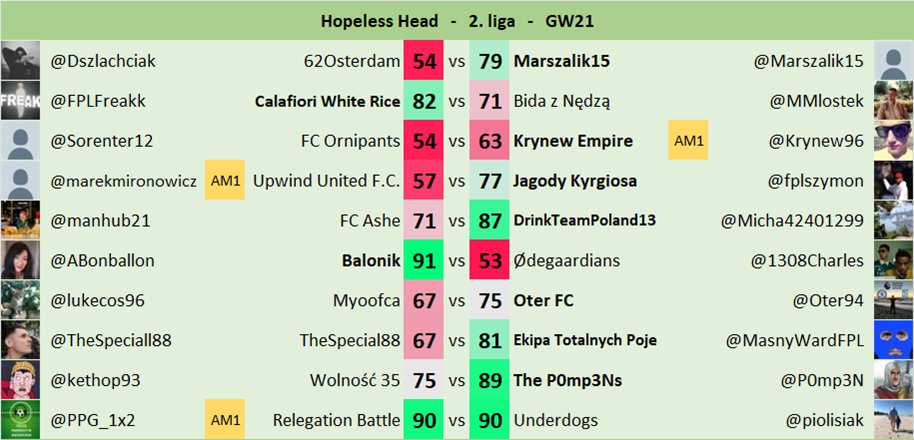Click the green badge avatar beside @PPG_1x2
914x440 pixels.
20,420
